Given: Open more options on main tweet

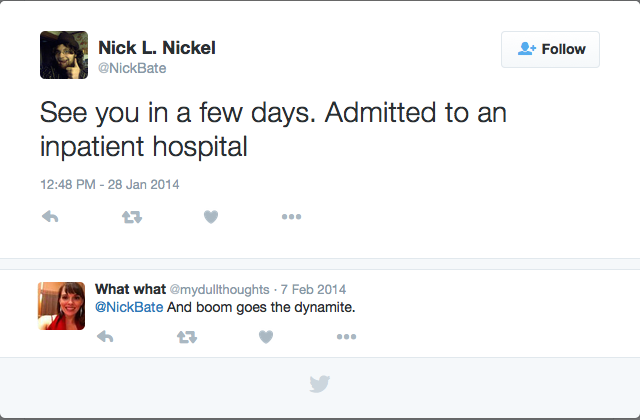Looking at the screenshot, I should pyautogui.click(x=291, y=217).
